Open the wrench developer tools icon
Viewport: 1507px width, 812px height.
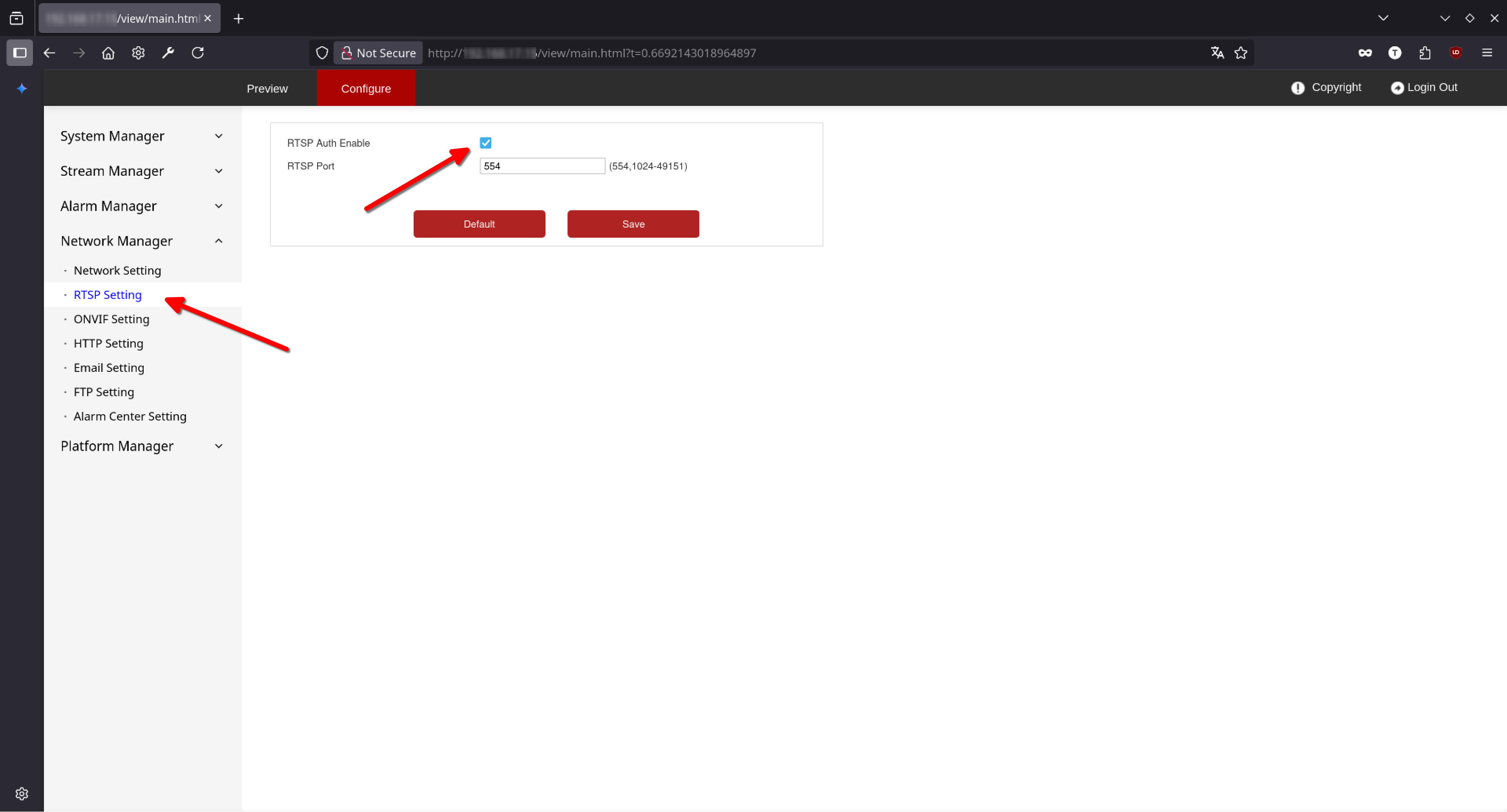tap(168, 53)
